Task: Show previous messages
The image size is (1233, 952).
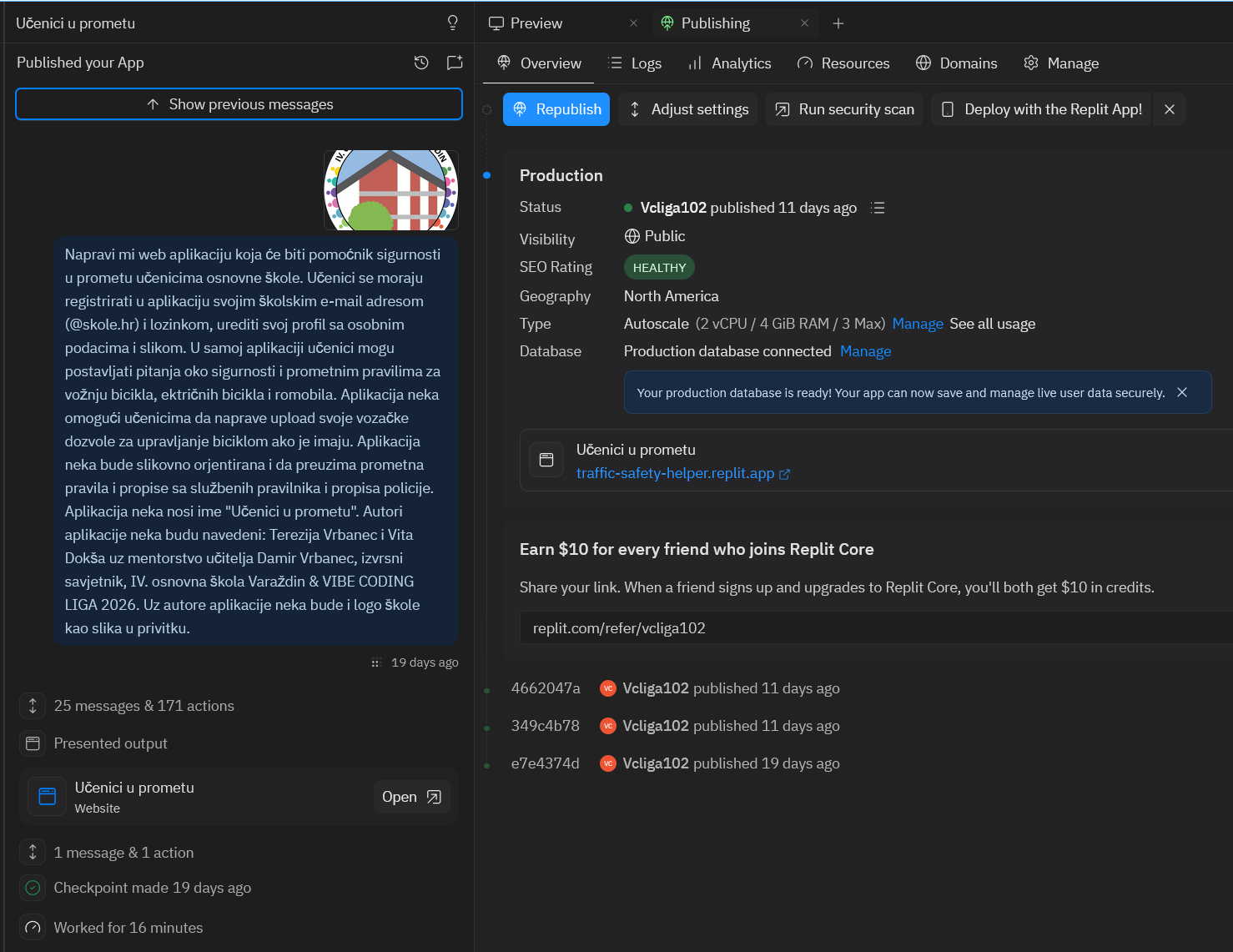Action: (x=239, y=104)
